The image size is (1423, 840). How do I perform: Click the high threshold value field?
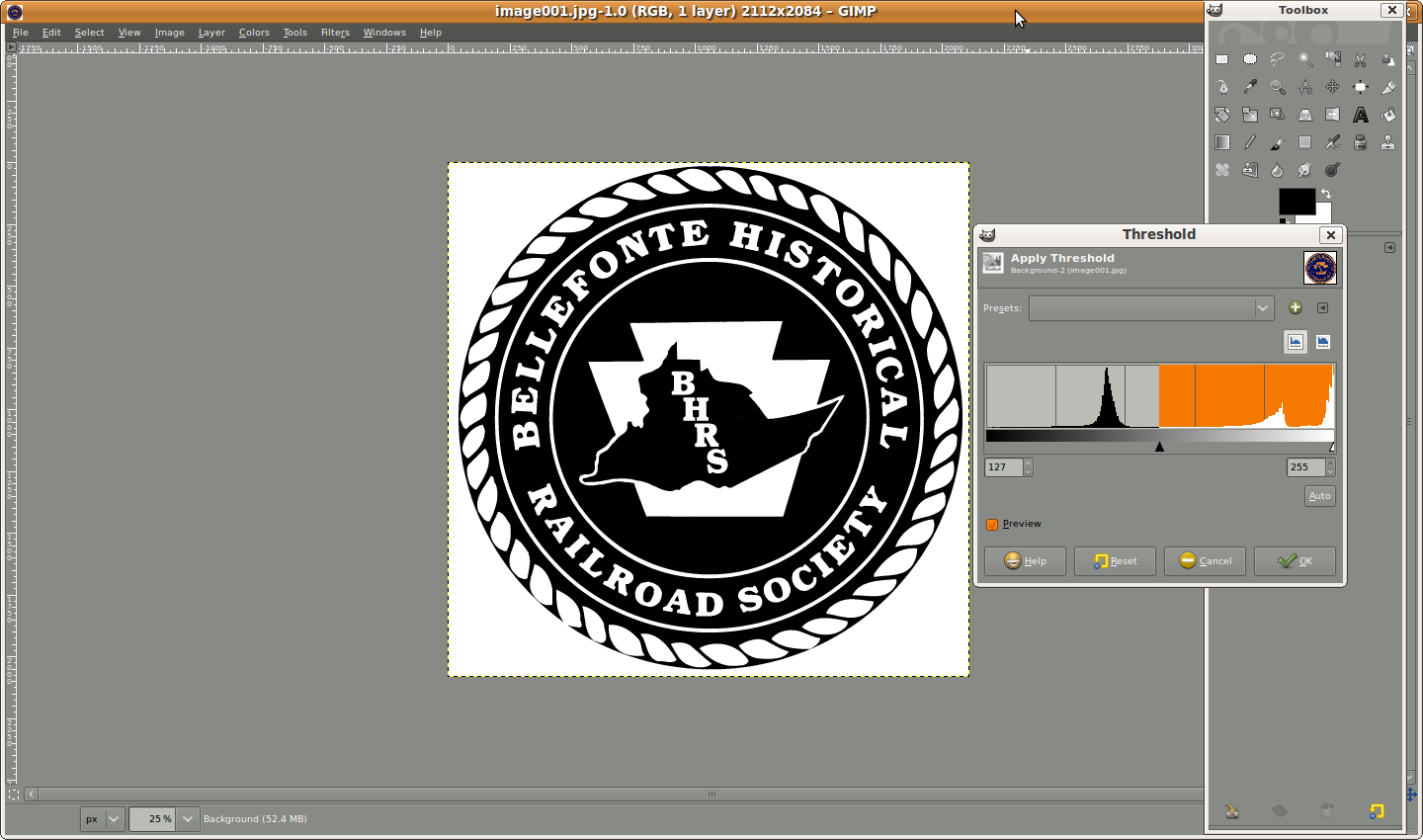1305,467
